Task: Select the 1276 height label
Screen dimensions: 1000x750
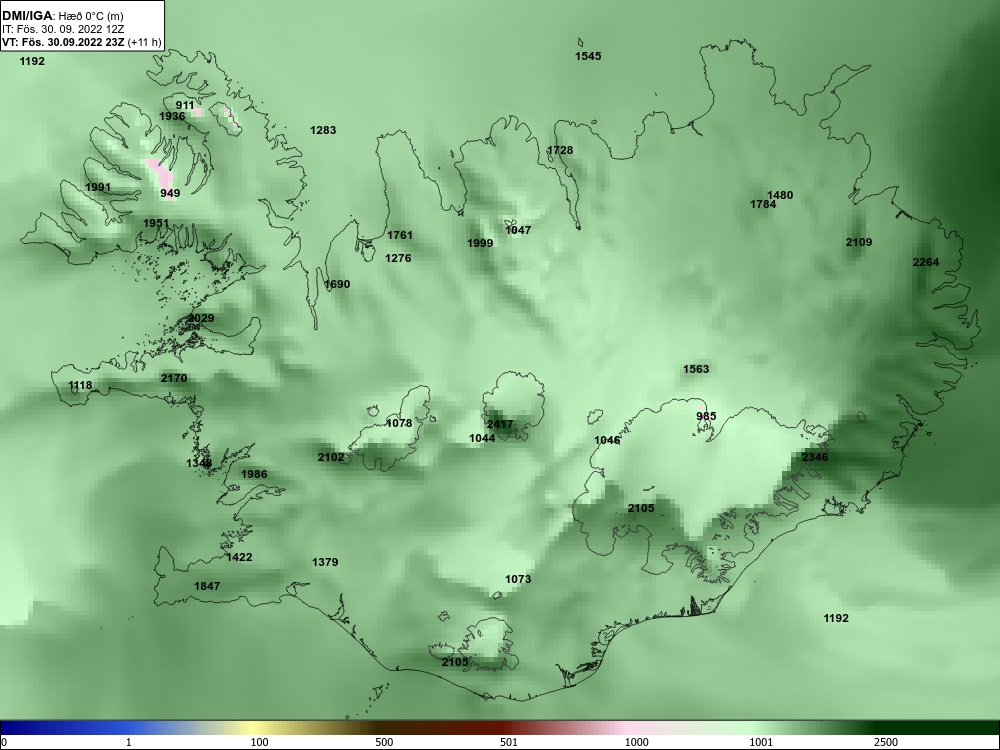Action: pos(398,258)
